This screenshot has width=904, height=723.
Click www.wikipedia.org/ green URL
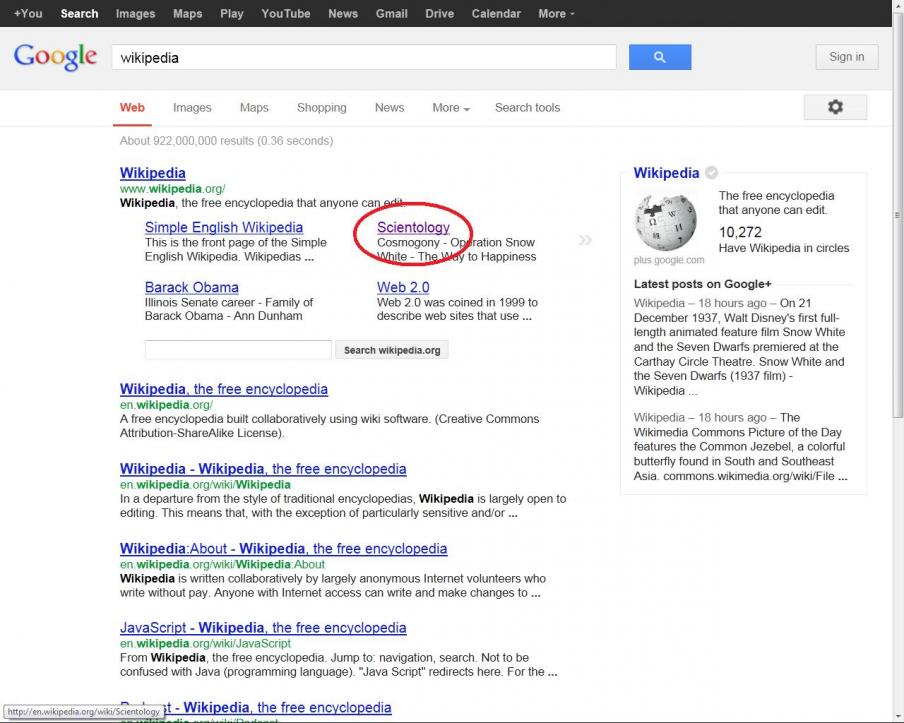coord(172,189)
